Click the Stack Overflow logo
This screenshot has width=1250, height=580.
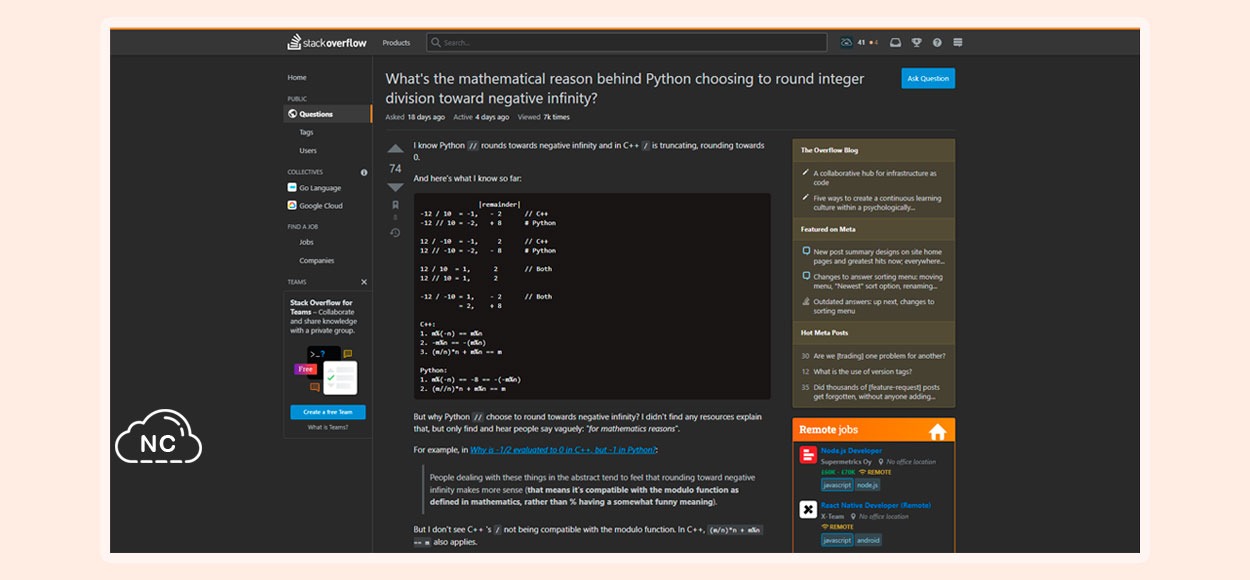tap(327, 43)
